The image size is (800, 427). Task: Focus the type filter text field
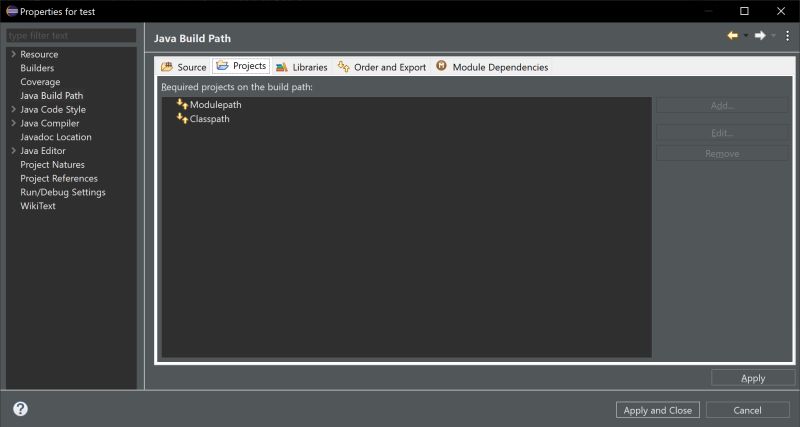[71, 35]
